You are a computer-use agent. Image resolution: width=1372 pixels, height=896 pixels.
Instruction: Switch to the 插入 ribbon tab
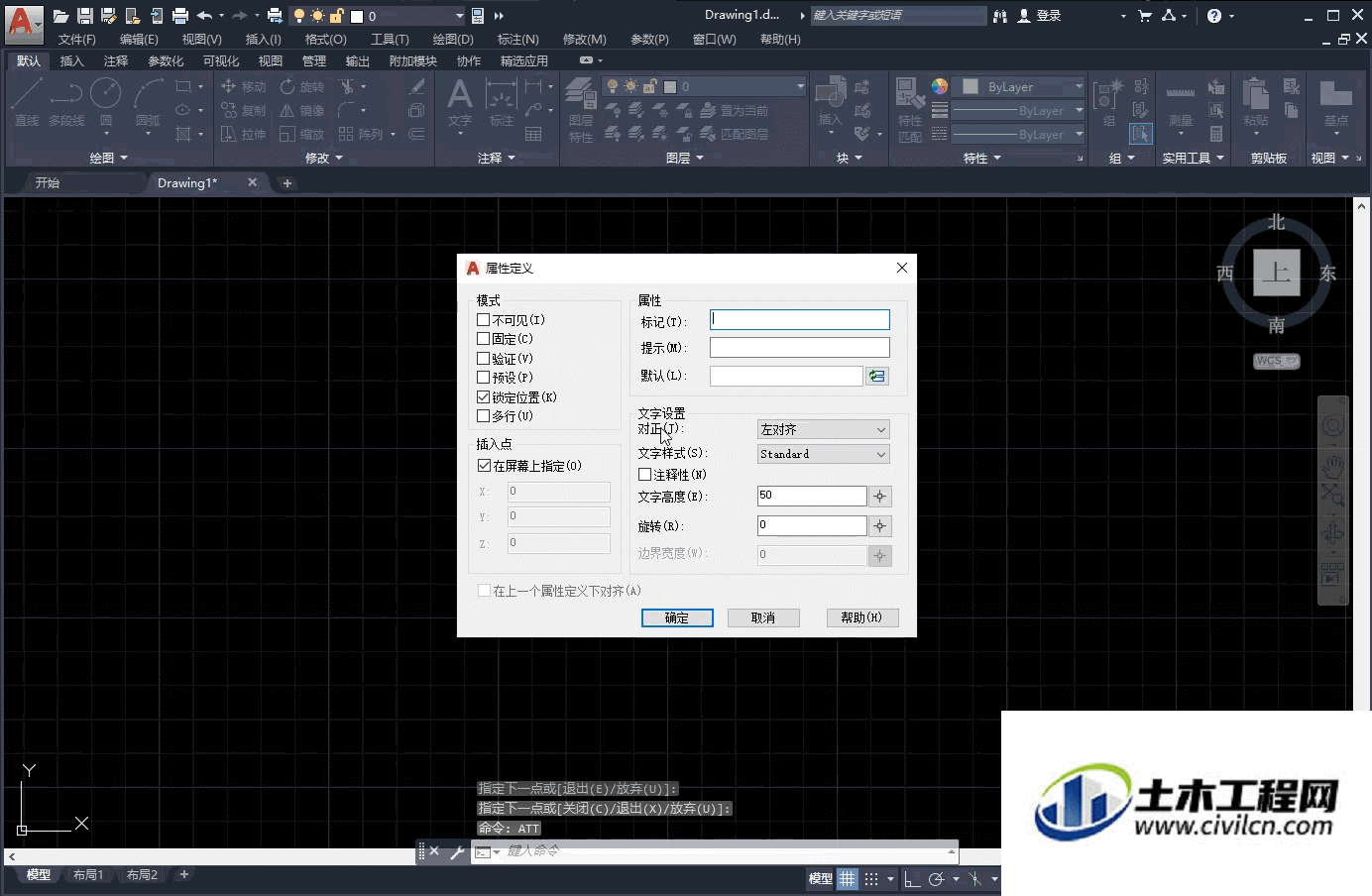click(x=72, y=61)
